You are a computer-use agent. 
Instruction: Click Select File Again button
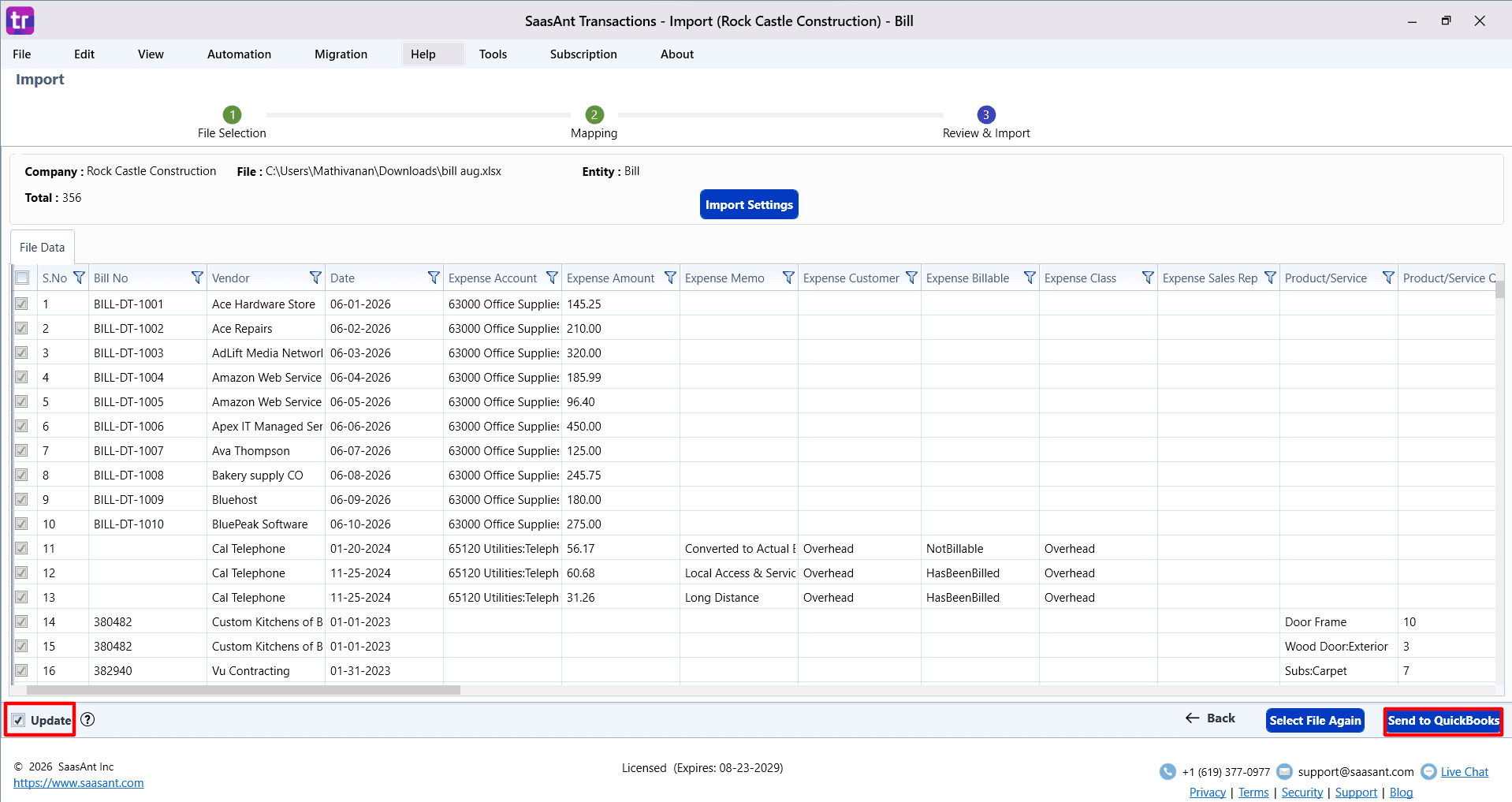pyautogui.click(x=1315, y=721)
